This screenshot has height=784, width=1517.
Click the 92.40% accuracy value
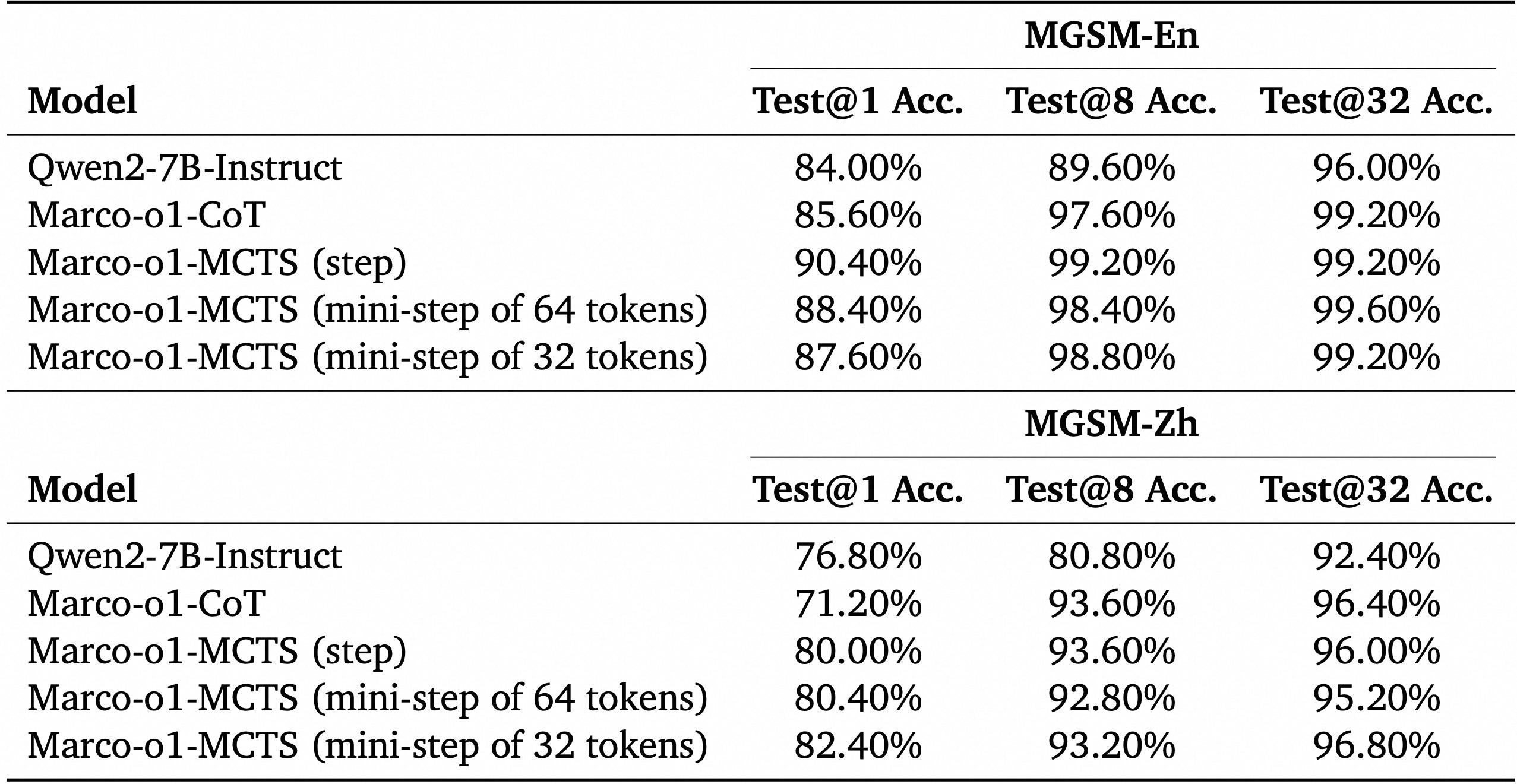tap(1376, 557)
